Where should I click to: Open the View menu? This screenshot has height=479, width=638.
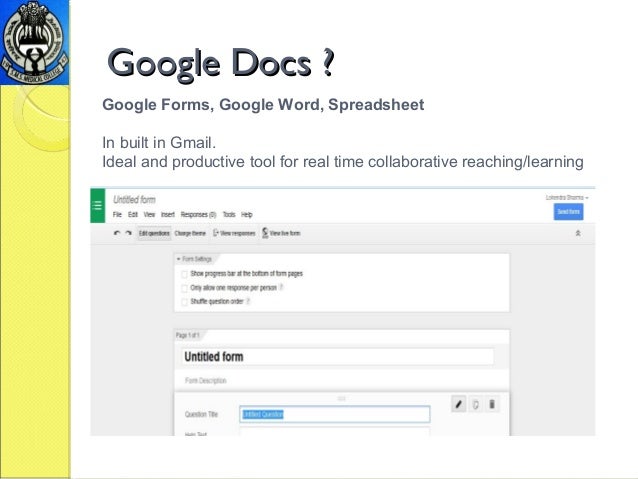149,214
